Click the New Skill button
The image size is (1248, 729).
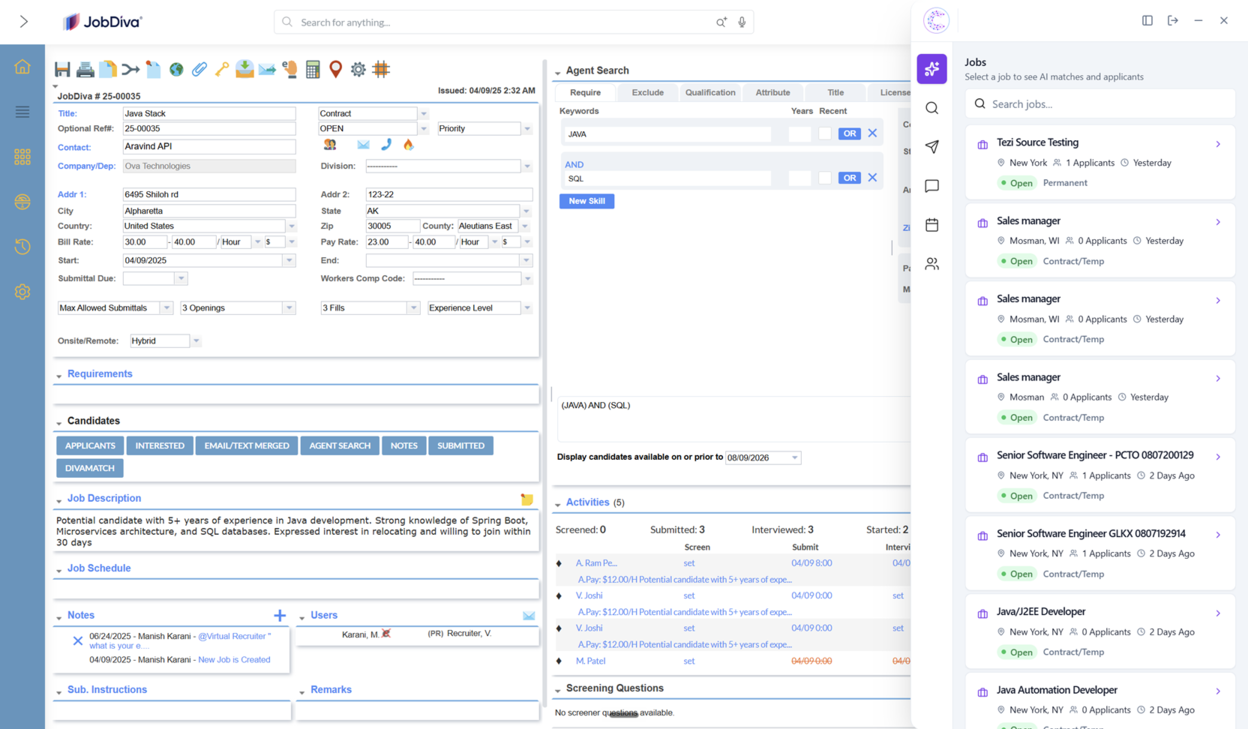[x=587, y=201]
